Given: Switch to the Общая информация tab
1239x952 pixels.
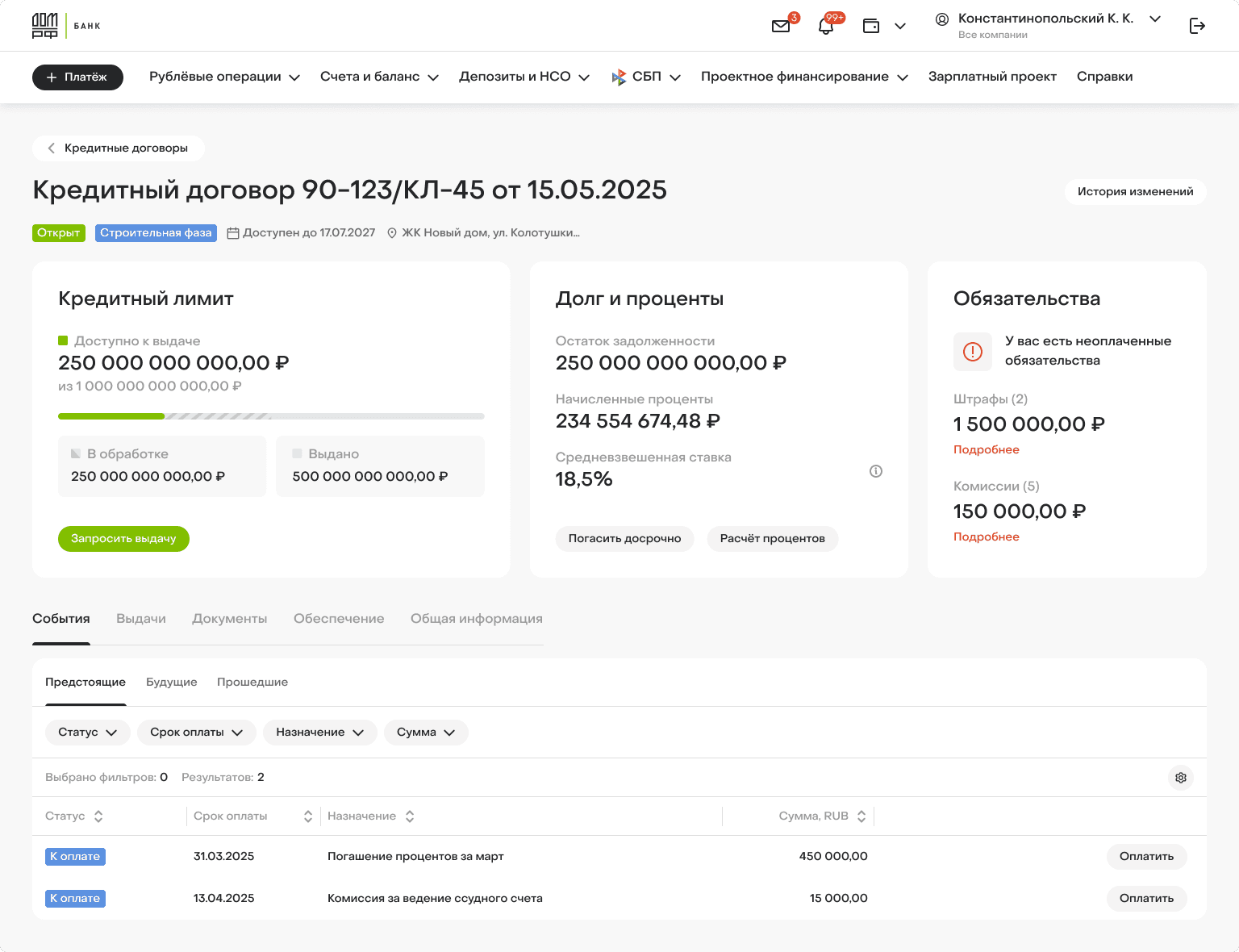Looking at the screenshot, I should tap(477, 619).
